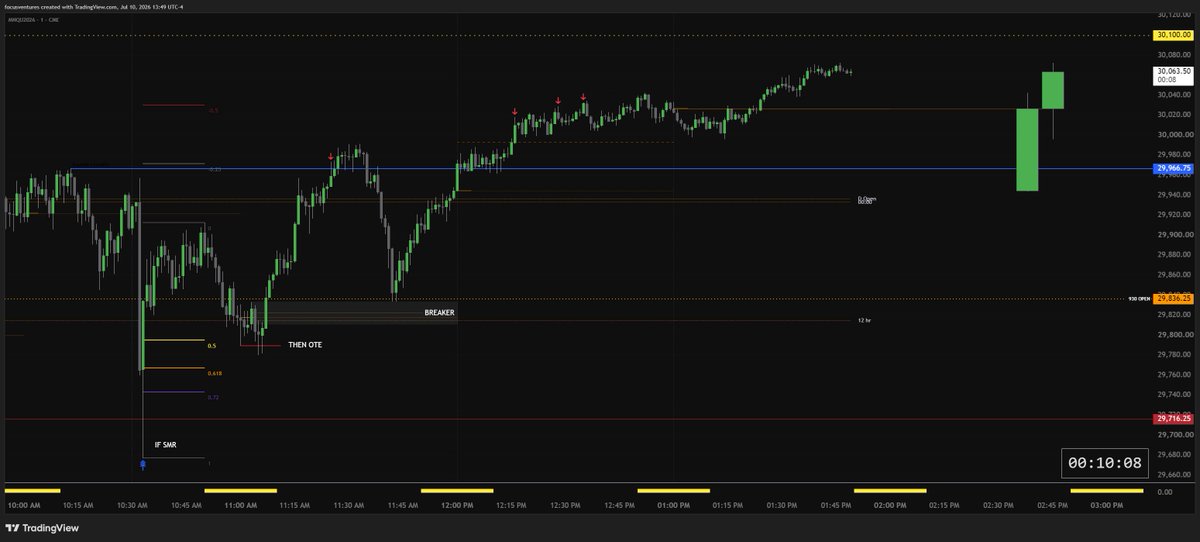Click the blue pin marker below IF SMR
The height and width of the screenshot is (542, 1200).
[x=143, y=464]
